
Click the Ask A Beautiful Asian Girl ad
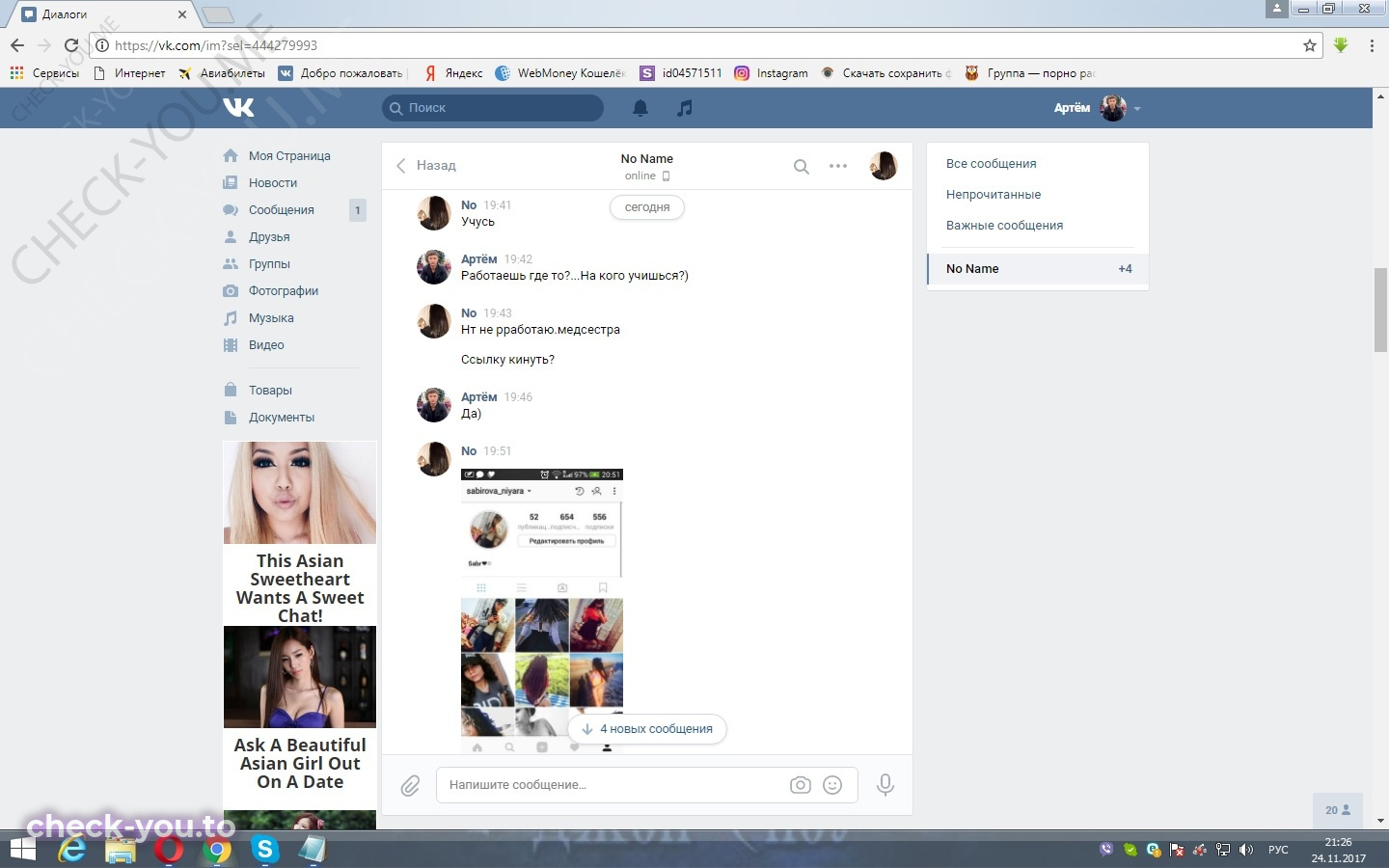pyautogui.click(x=300, y=709)
